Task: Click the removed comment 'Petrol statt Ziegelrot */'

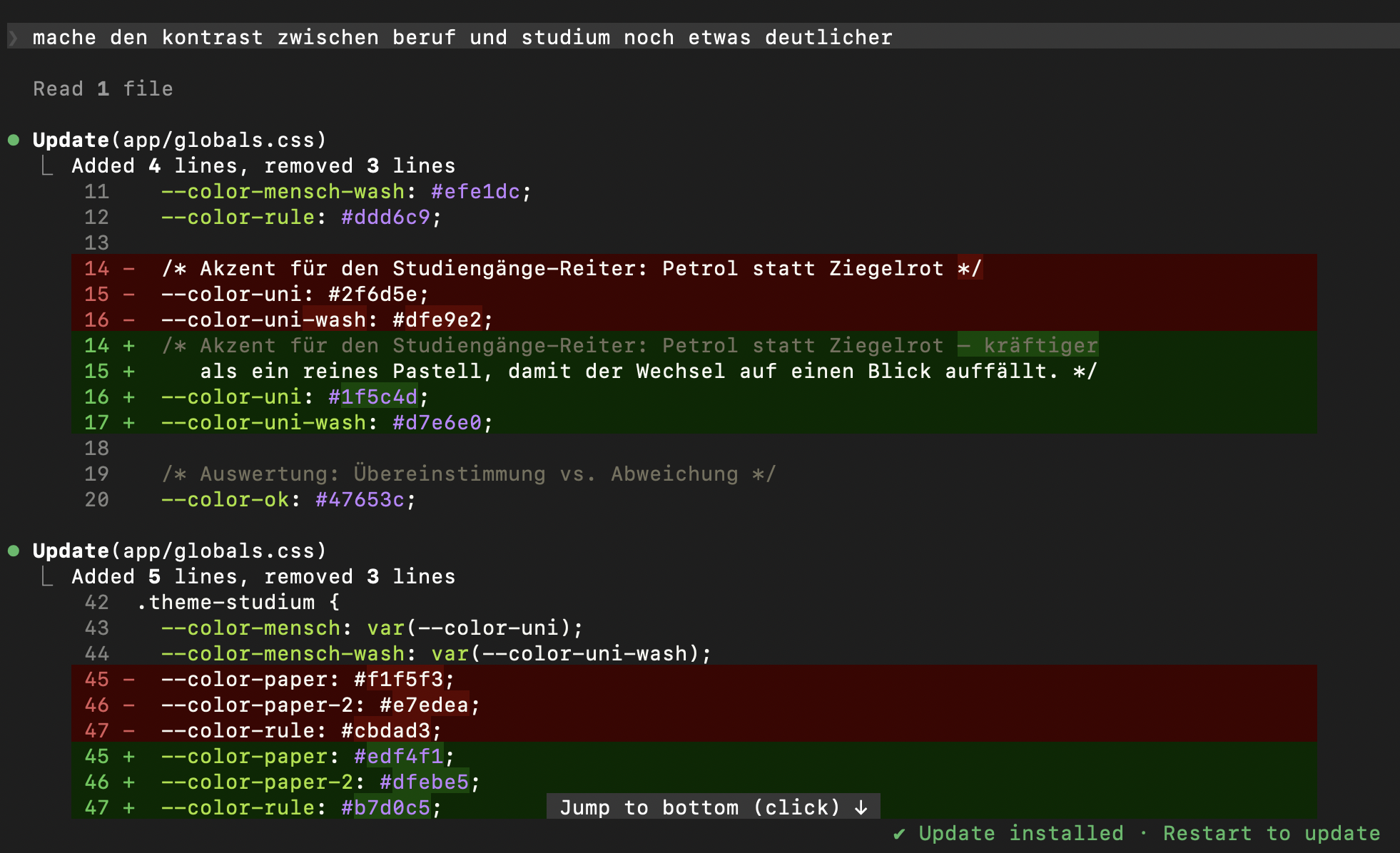Action: [x=822, y=268]
